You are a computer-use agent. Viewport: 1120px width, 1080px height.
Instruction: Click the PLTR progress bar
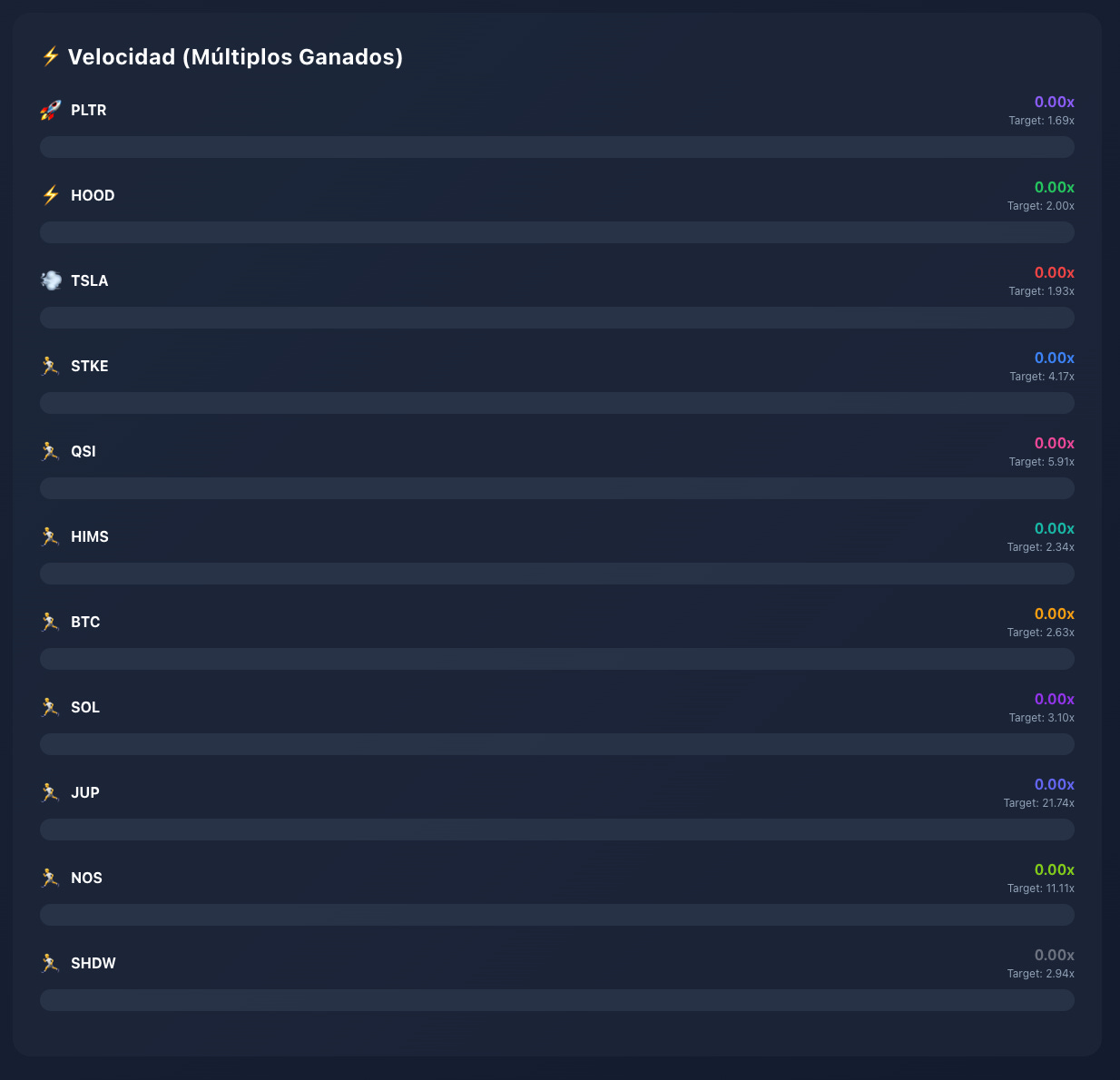click(557, 147)
